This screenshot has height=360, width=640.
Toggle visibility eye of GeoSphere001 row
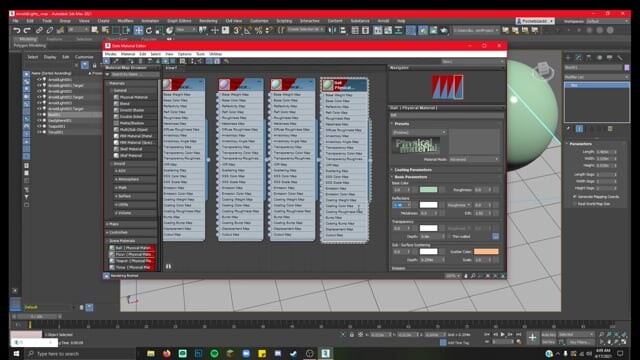39,120
